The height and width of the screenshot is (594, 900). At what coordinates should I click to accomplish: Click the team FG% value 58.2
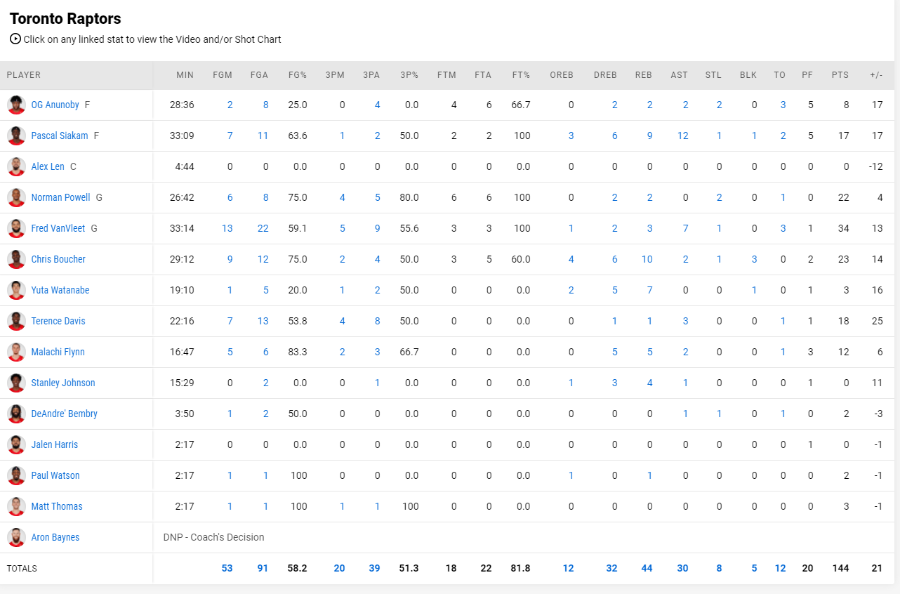click(297, 568)
